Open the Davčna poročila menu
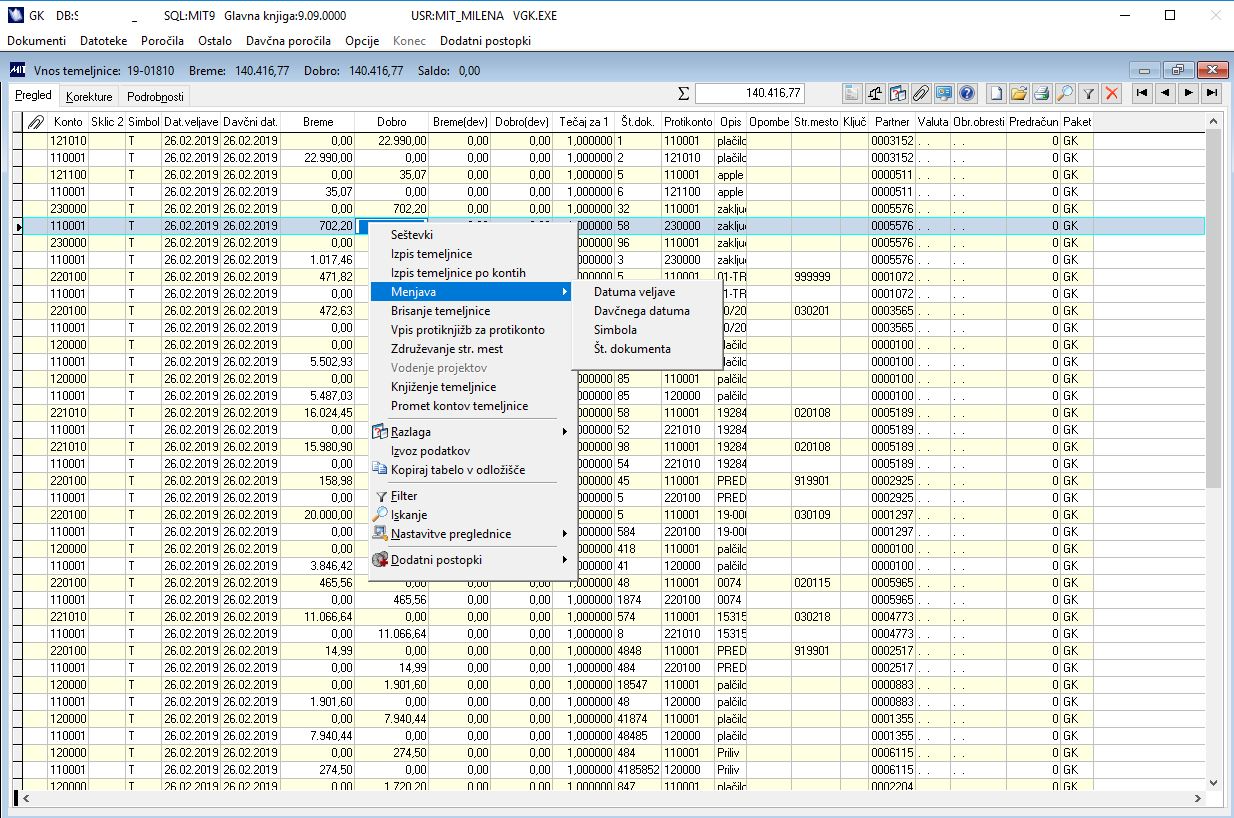This screenshot has width=1234, height=818. (x=288, y=41)
